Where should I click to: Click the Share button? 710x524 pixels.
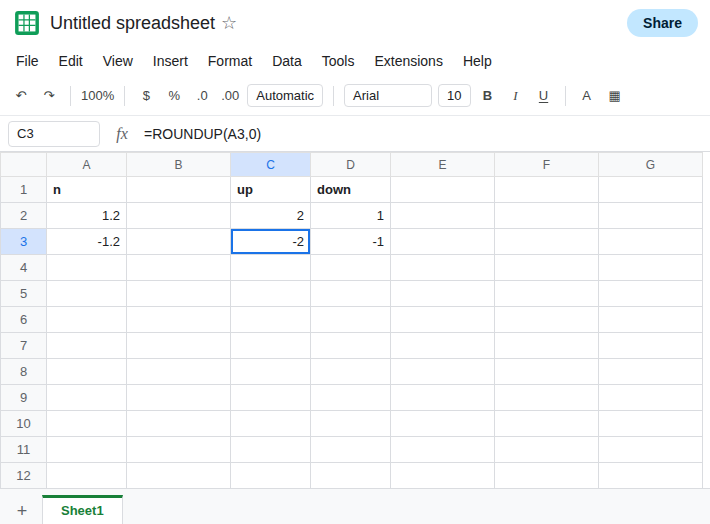tap(662, 23)
